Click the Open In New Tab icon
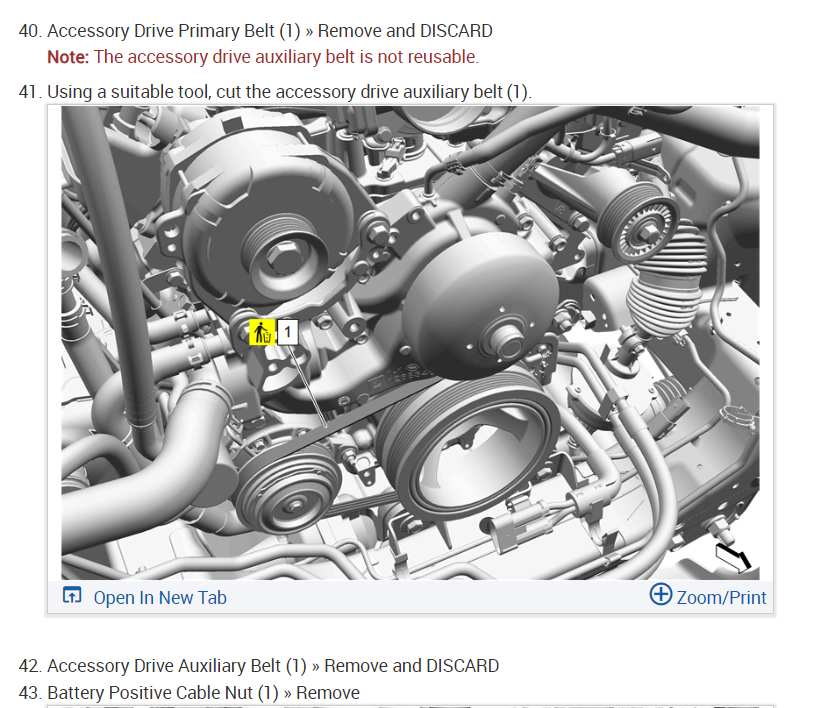The height and width of the screenshot is (708, 814). pos(72,595)
